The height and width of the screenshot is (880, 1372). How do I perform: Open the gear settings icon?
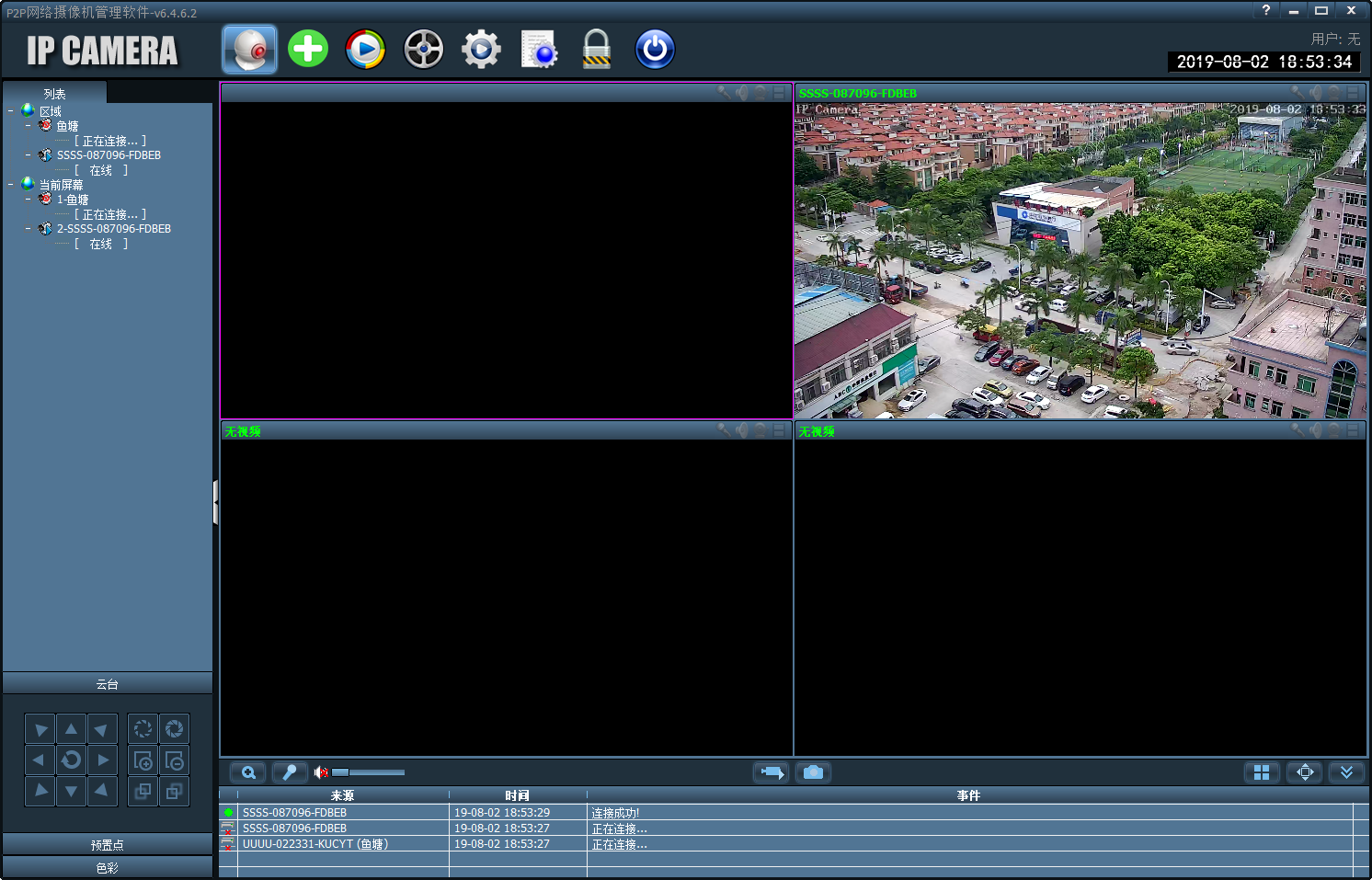[481, 49]
